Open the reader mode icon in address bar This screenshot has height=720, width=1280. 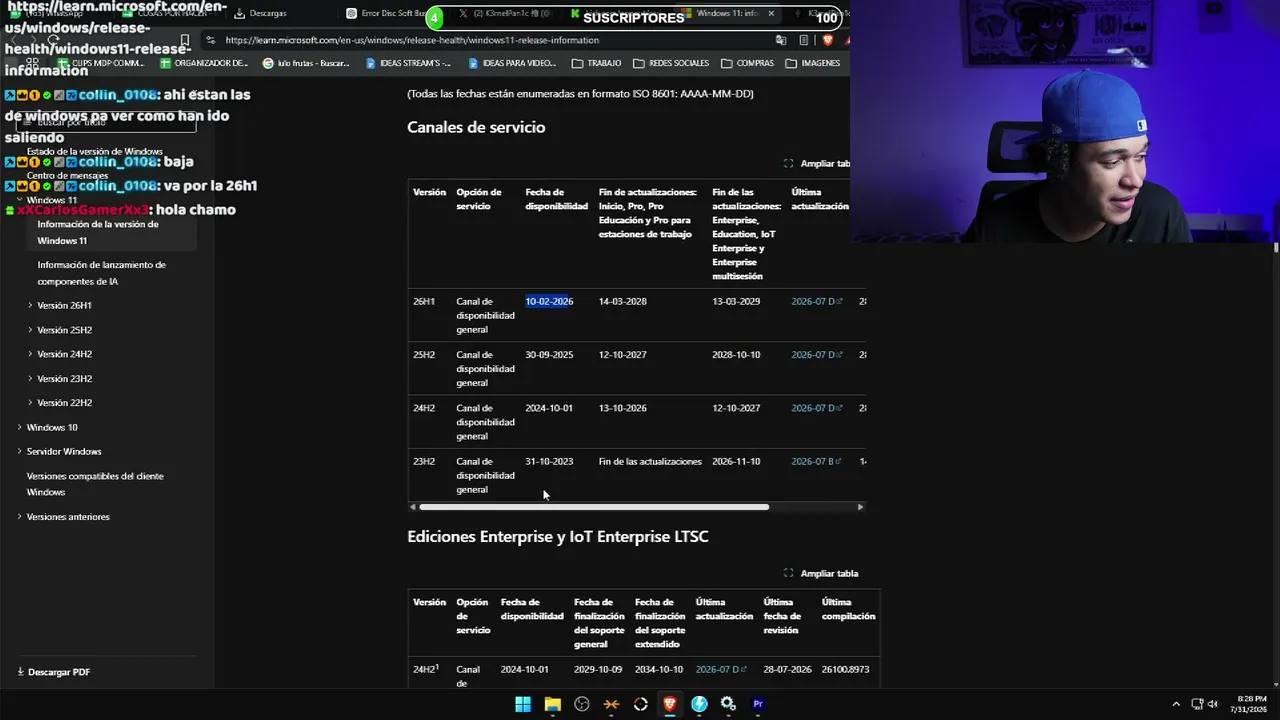coord(804,40)
